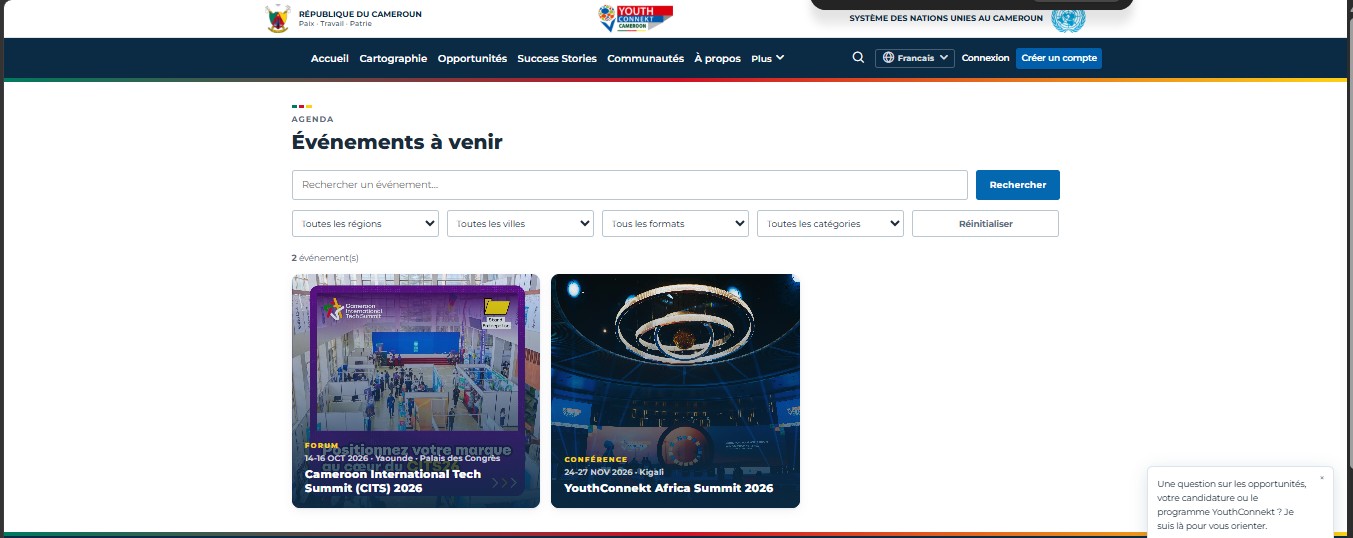Navigate to Success Stories
The height and width of the screenshot is (538, 1353).
point(557,58)
